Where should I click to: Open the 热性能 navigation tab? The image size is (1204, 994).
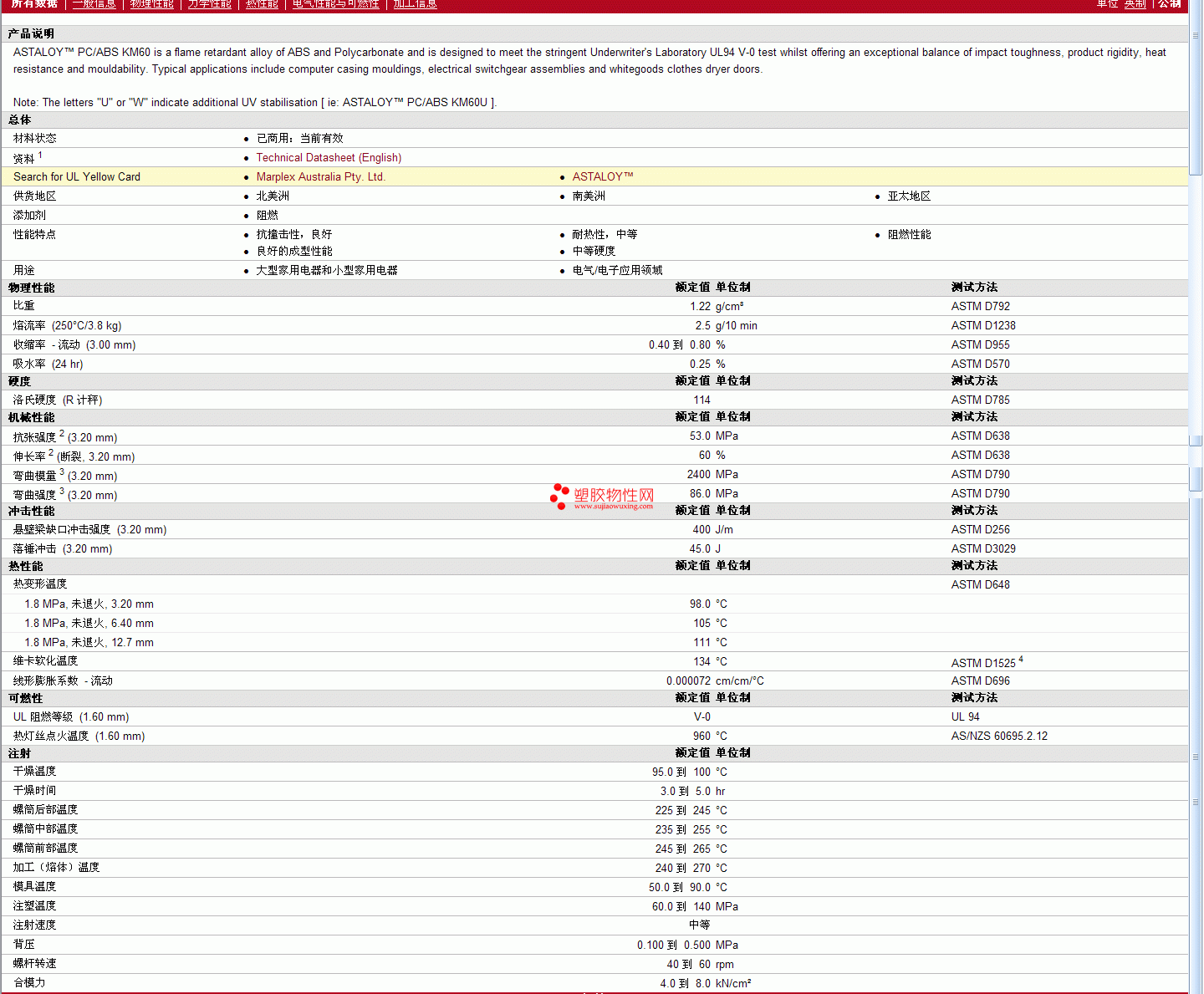(x=262, y=4)
